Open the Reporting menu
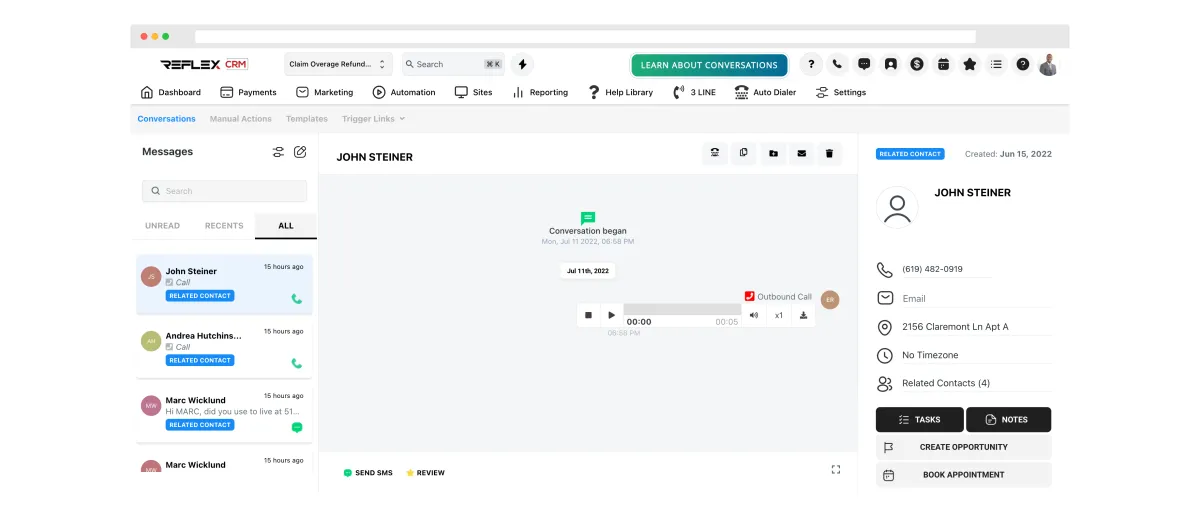This screenshot has width=1200, height=516. pyautogui.click(x=540, y=92)
